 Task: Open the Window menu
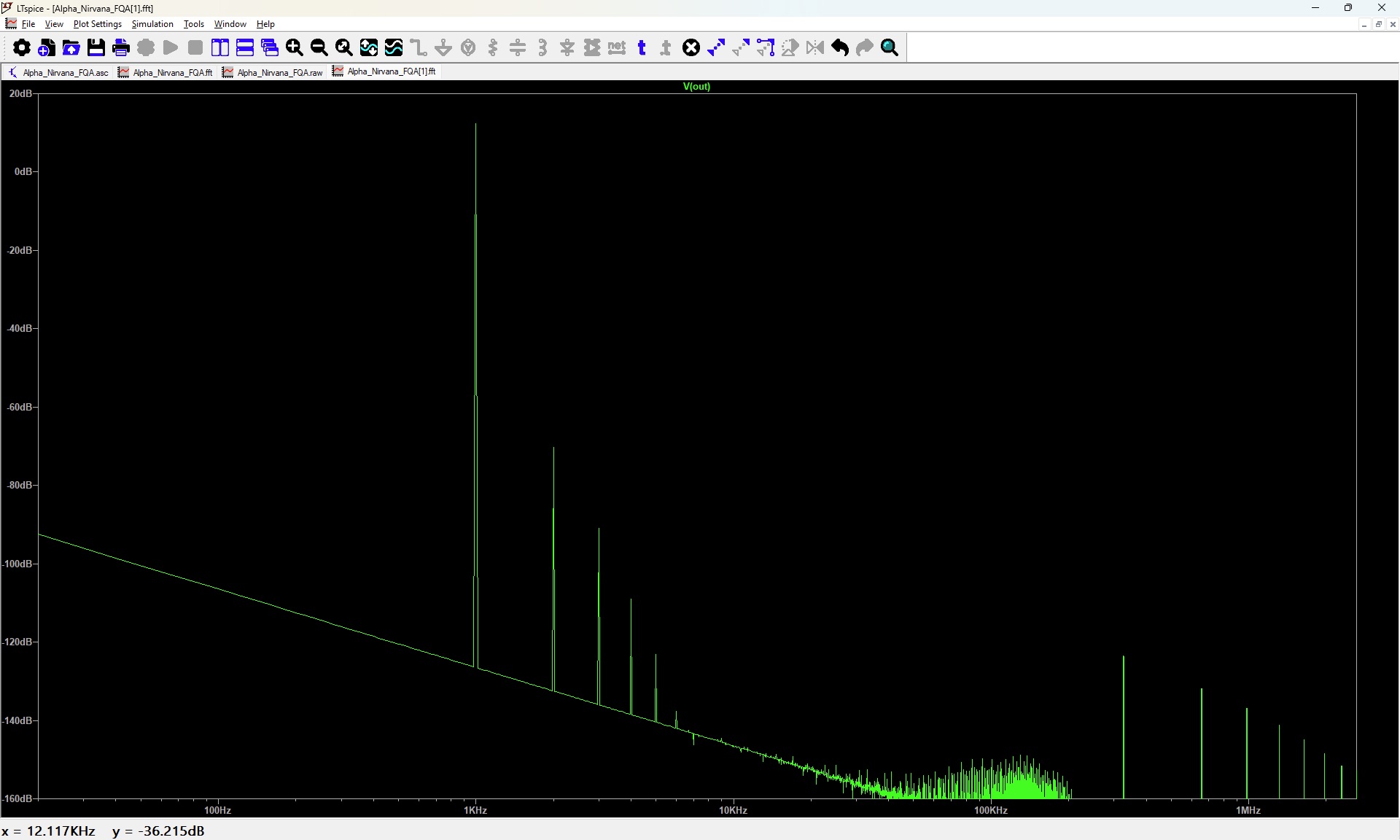[x=230, y=24]
